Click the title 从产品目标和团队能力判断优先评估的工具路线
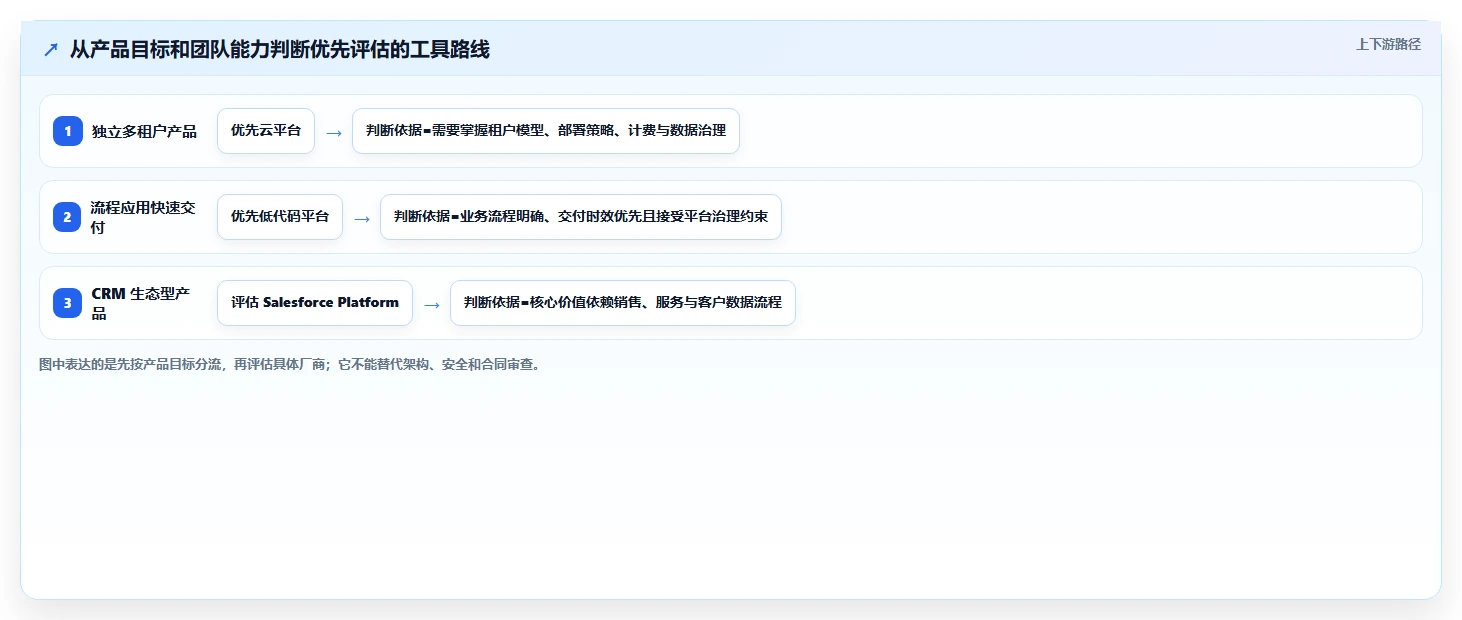Screen dimensions: 1462x620 (280, 49)
